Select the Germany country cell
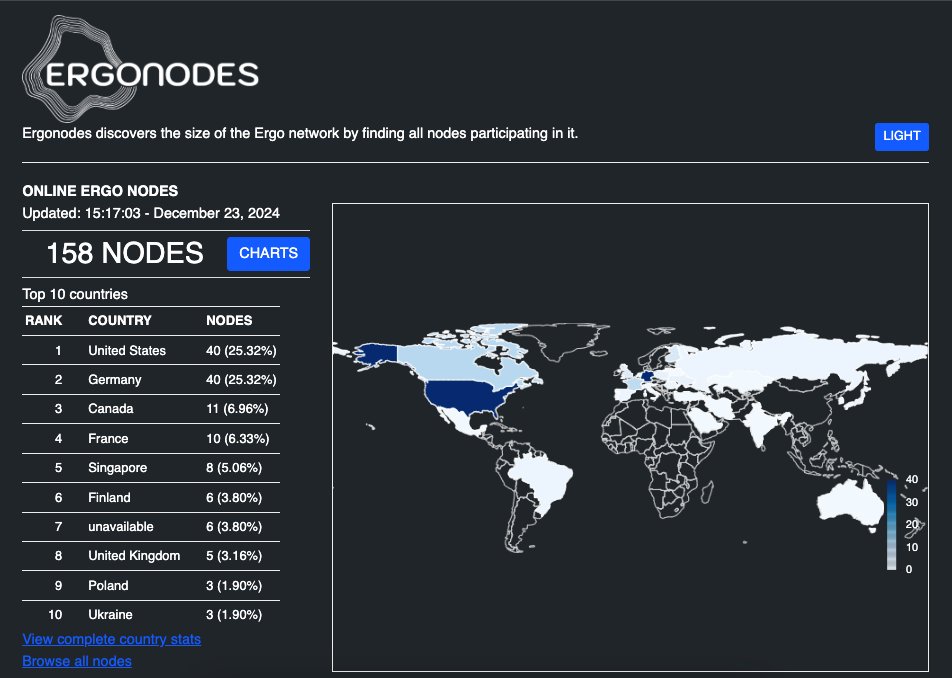 click(x=115, y=380)
